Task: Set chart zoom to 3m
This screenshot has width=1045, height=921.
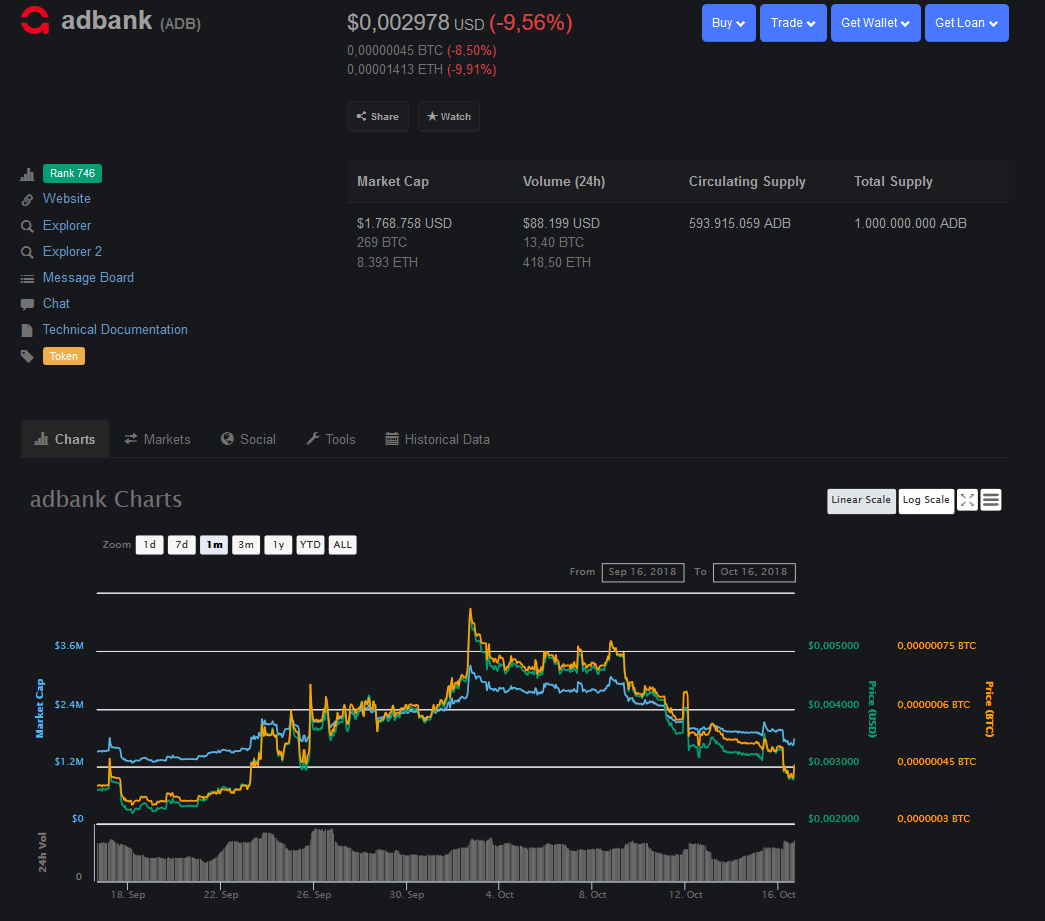Action: pyautogui.click(x=246, y=545)
